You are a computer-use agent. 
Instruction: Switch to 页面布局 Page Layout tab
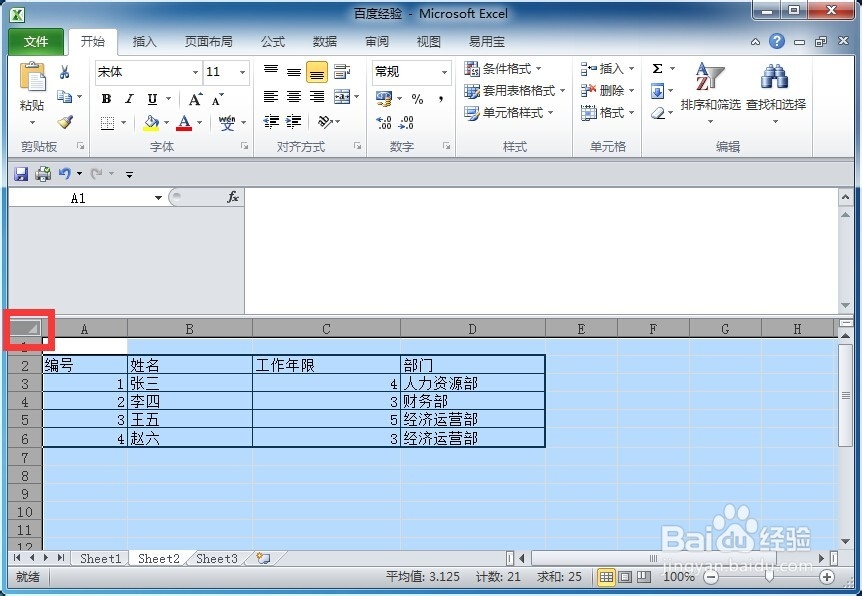(208, 41)
